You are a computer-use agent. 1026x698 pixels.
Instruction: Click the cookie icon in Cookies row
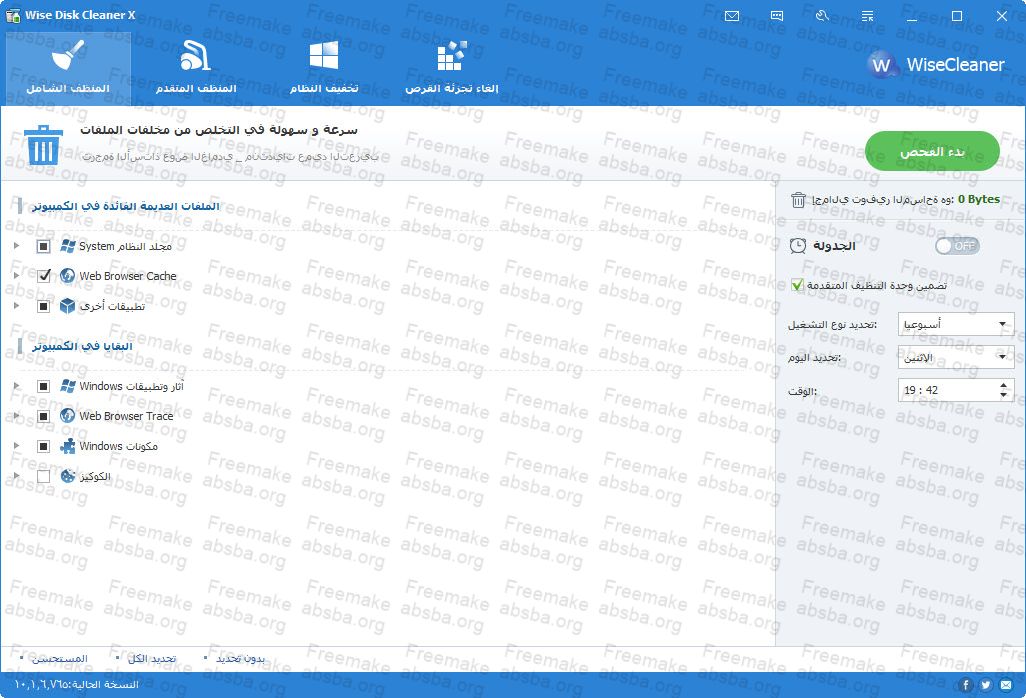click(67, 476)
